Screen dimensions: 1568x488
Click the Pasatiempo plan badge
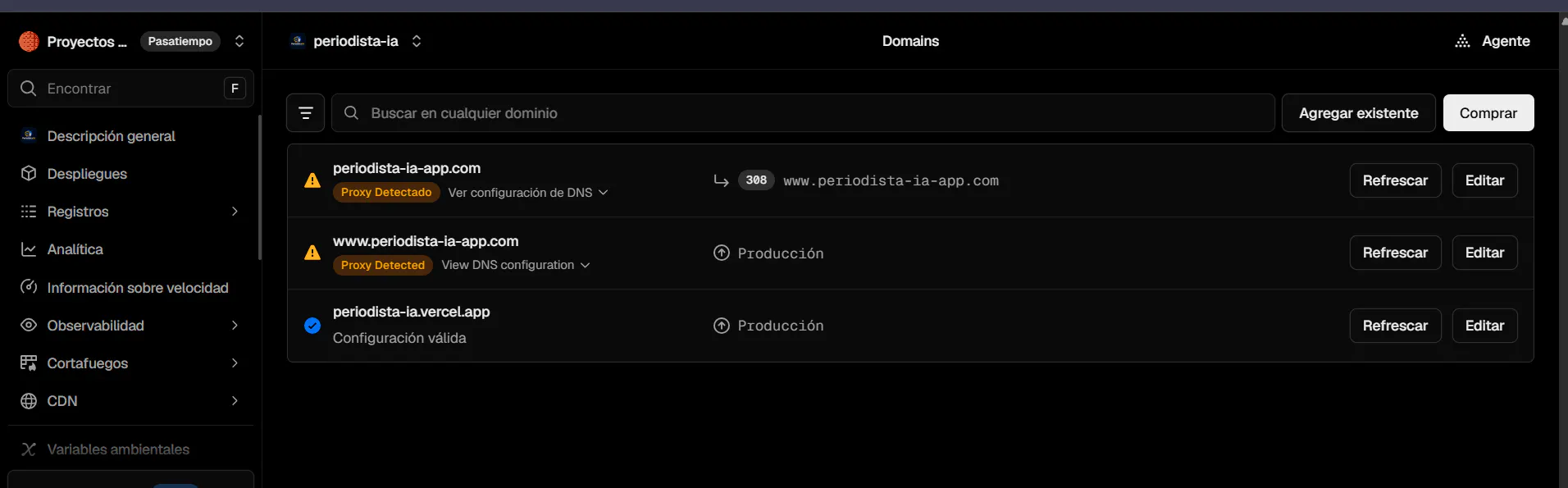(x=180, y=41)
